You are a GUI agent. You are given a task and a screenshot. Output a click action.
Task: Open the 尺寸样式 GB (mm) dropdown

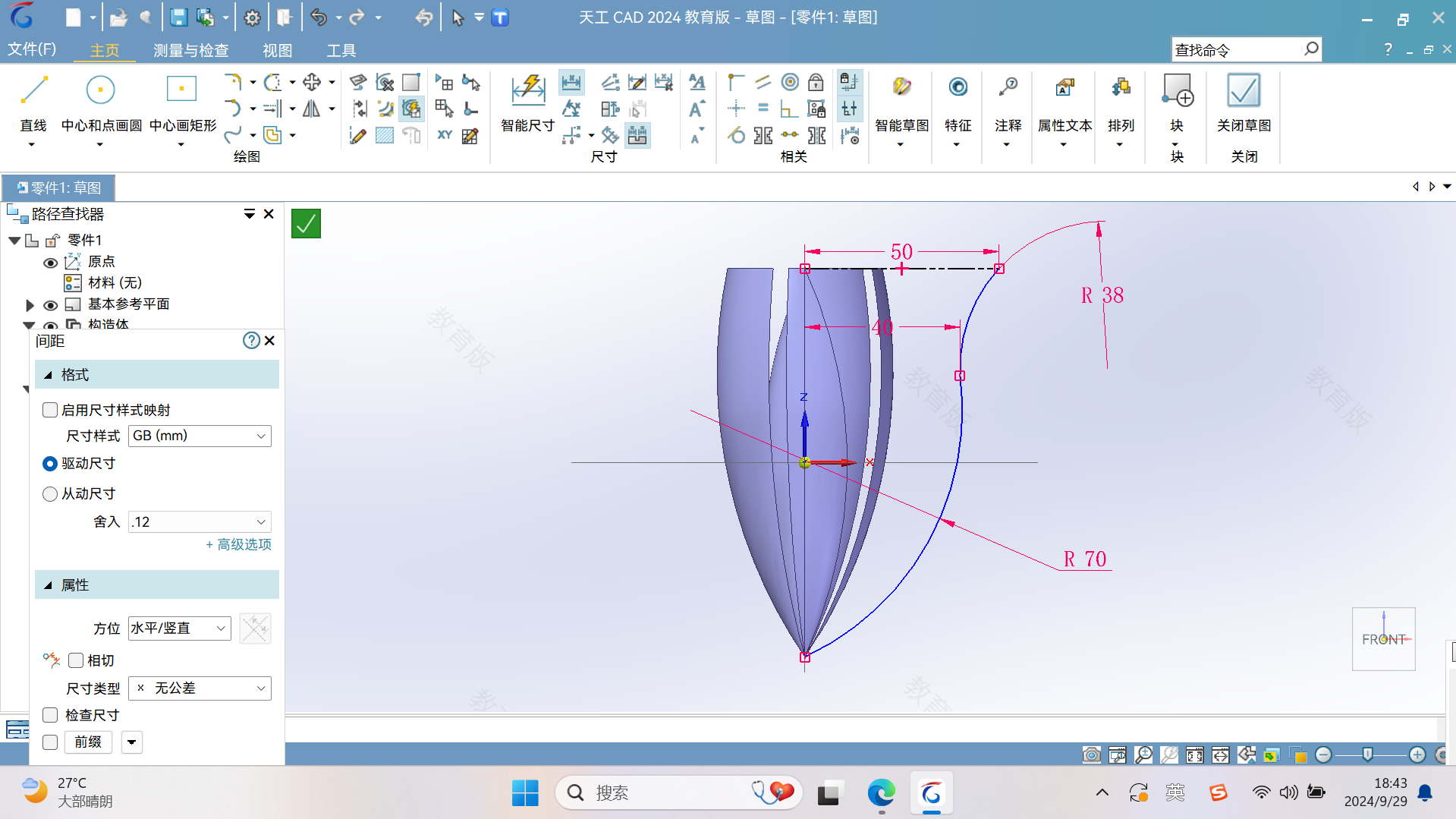coord(200,436)
